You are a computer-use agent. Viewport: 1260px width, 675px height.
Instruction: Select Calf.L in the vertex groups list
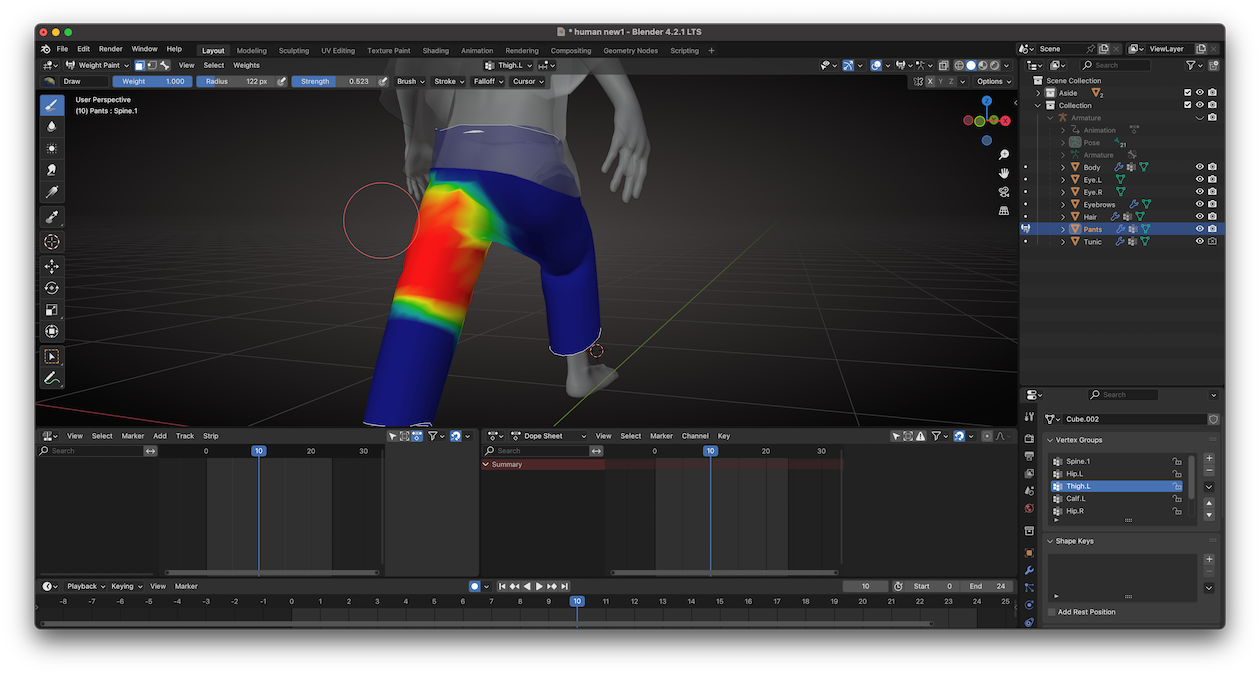pyautogui.click(x=1076, y=498)
